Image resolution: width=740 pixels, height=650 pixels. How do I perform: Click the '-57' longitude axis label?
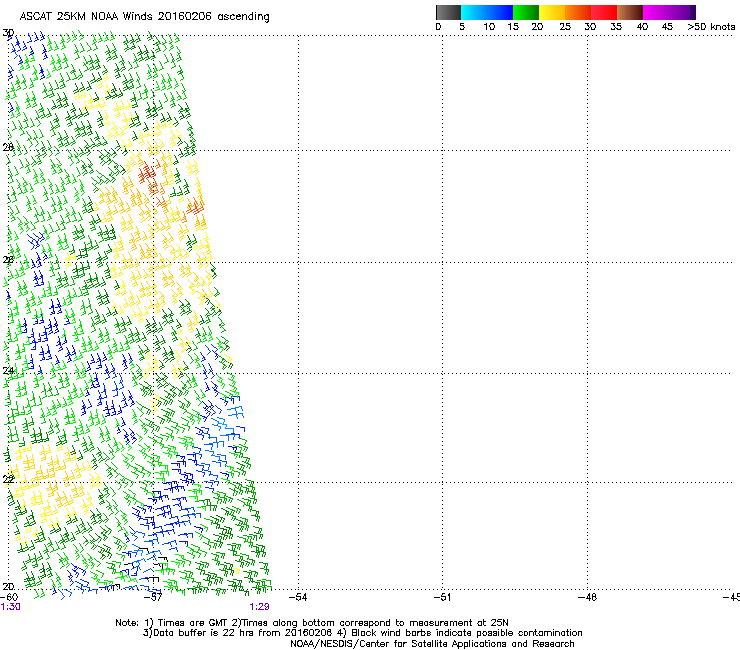pyautogui.click(x=153, y=597)
